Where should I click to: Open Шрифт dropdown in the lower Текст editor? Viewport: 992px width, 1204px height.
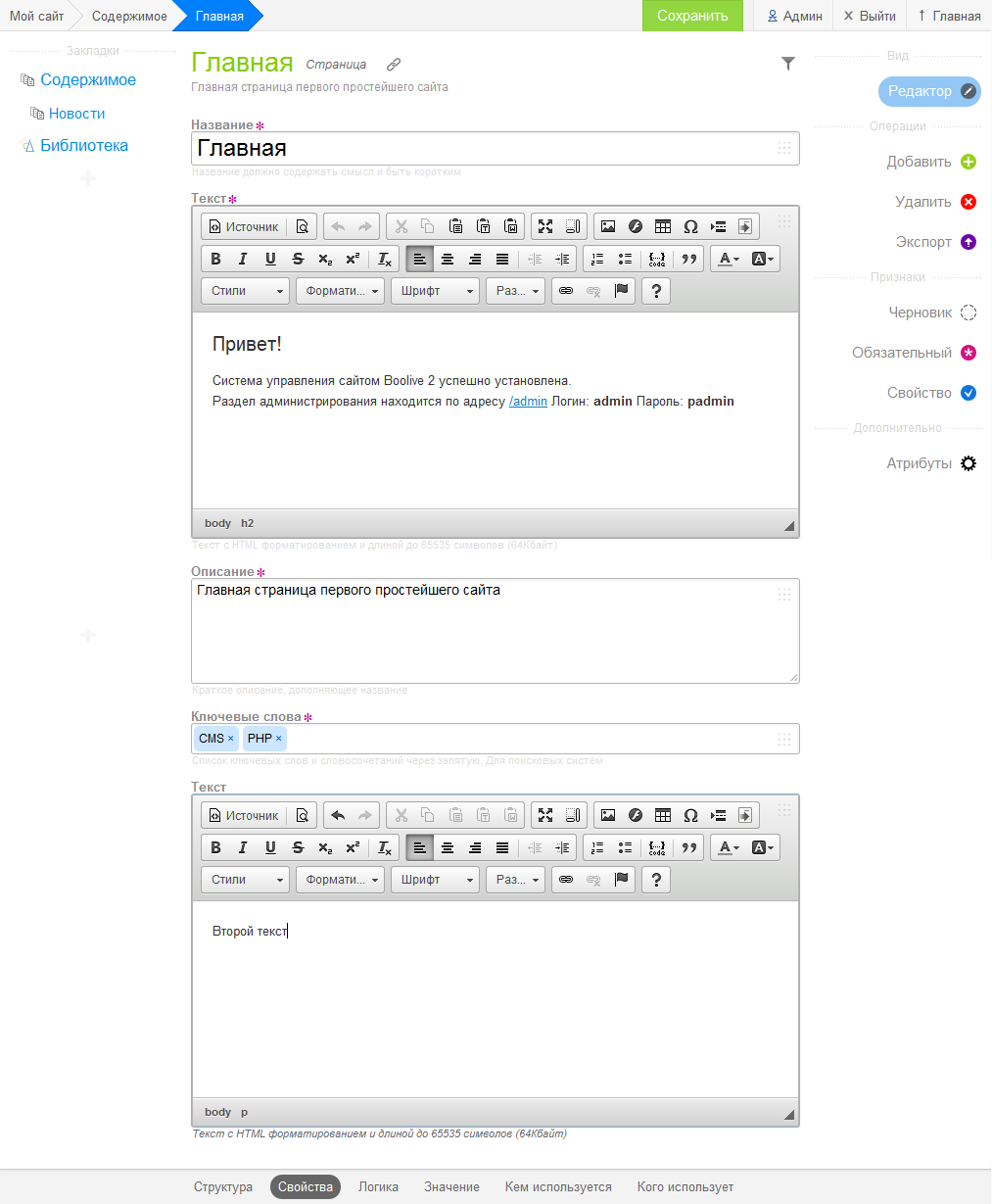436,880
